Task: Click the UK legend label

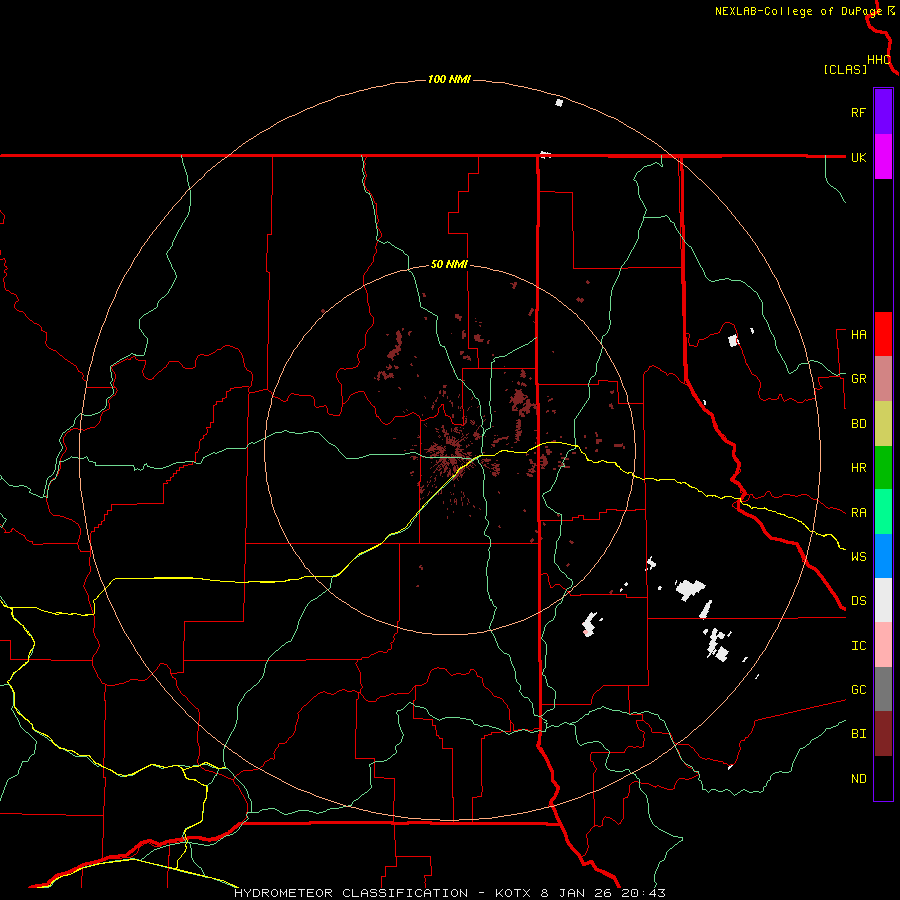Action: (x=858, y=157)
